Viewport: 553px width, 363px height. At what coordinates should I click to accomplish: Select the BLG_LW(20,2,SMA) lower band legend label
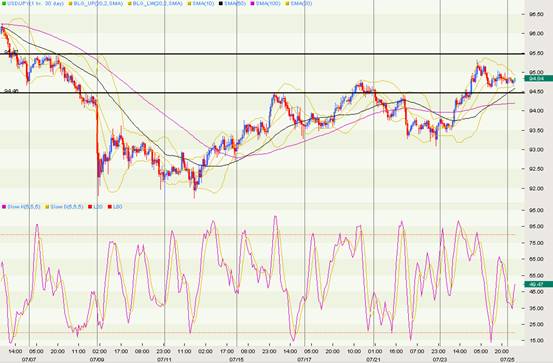coord(158,4)
